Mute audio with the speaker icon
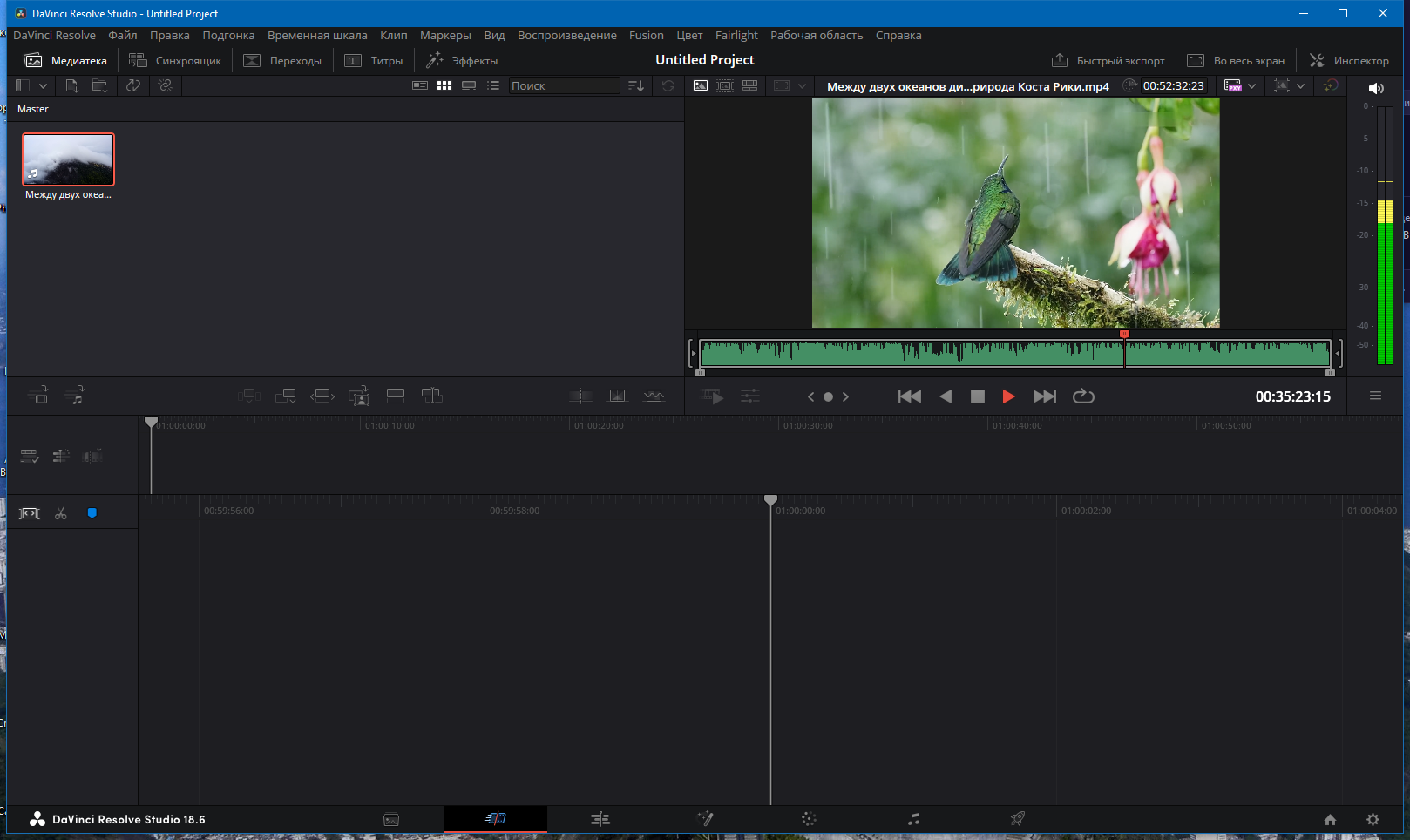The width and height of the screenshot is (1410, 840). pos(1376,88)
